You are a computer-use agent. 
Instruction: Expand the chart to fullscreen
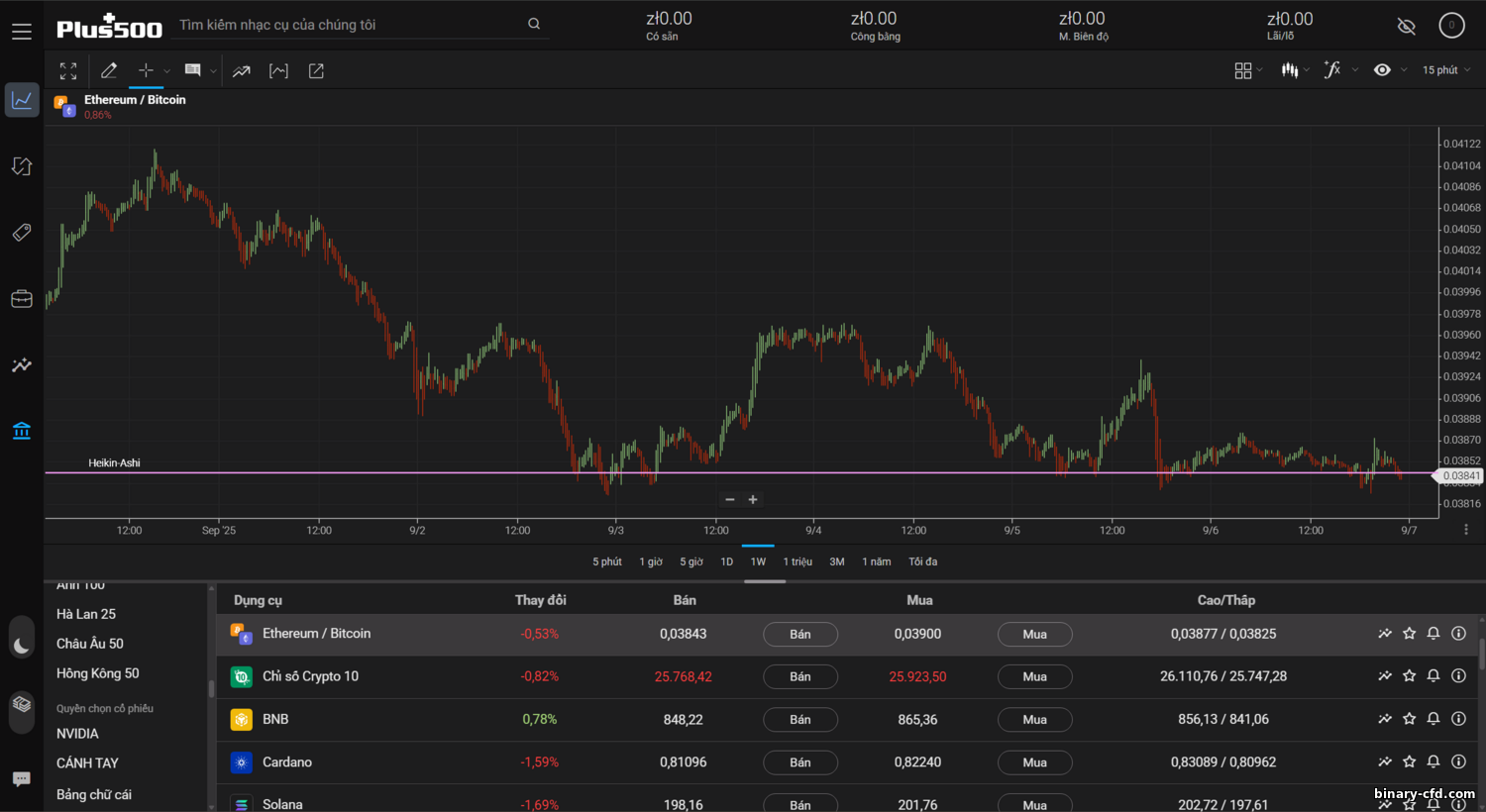tap(67, 70)
